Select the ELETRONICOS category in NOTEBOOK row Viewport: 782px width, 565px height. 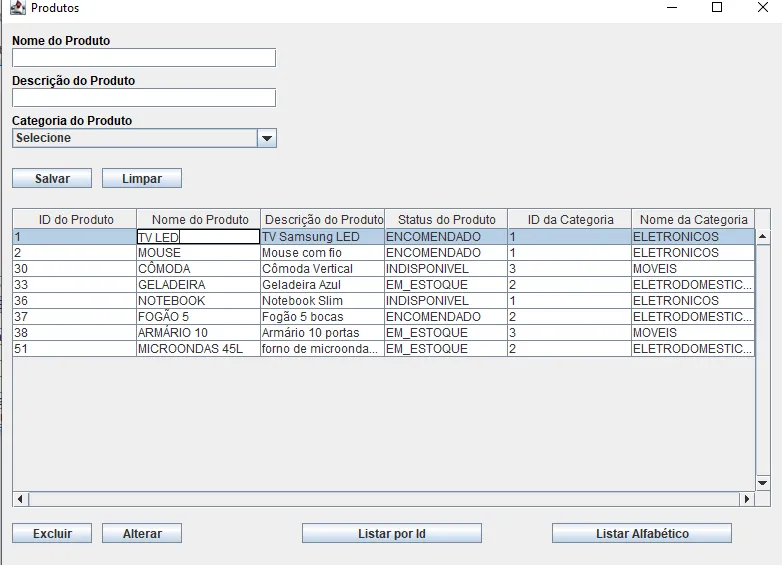693,301
